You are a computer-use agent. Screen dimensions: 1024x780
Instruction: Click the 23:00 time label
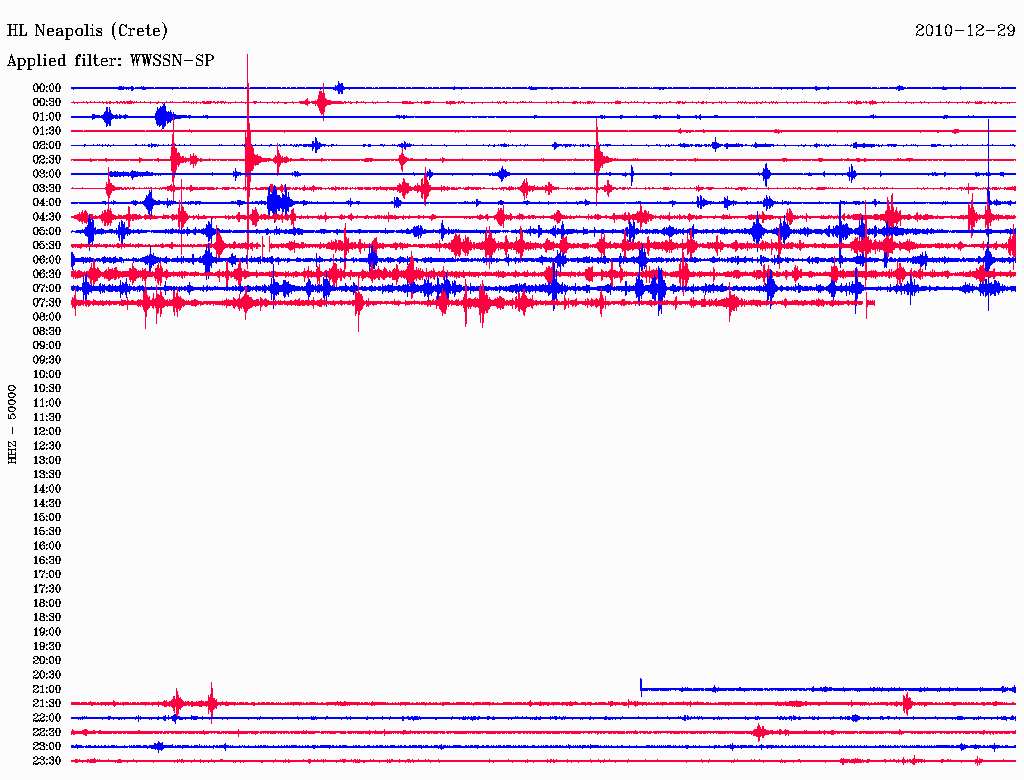pyautogui.click(x=47, y=746)
